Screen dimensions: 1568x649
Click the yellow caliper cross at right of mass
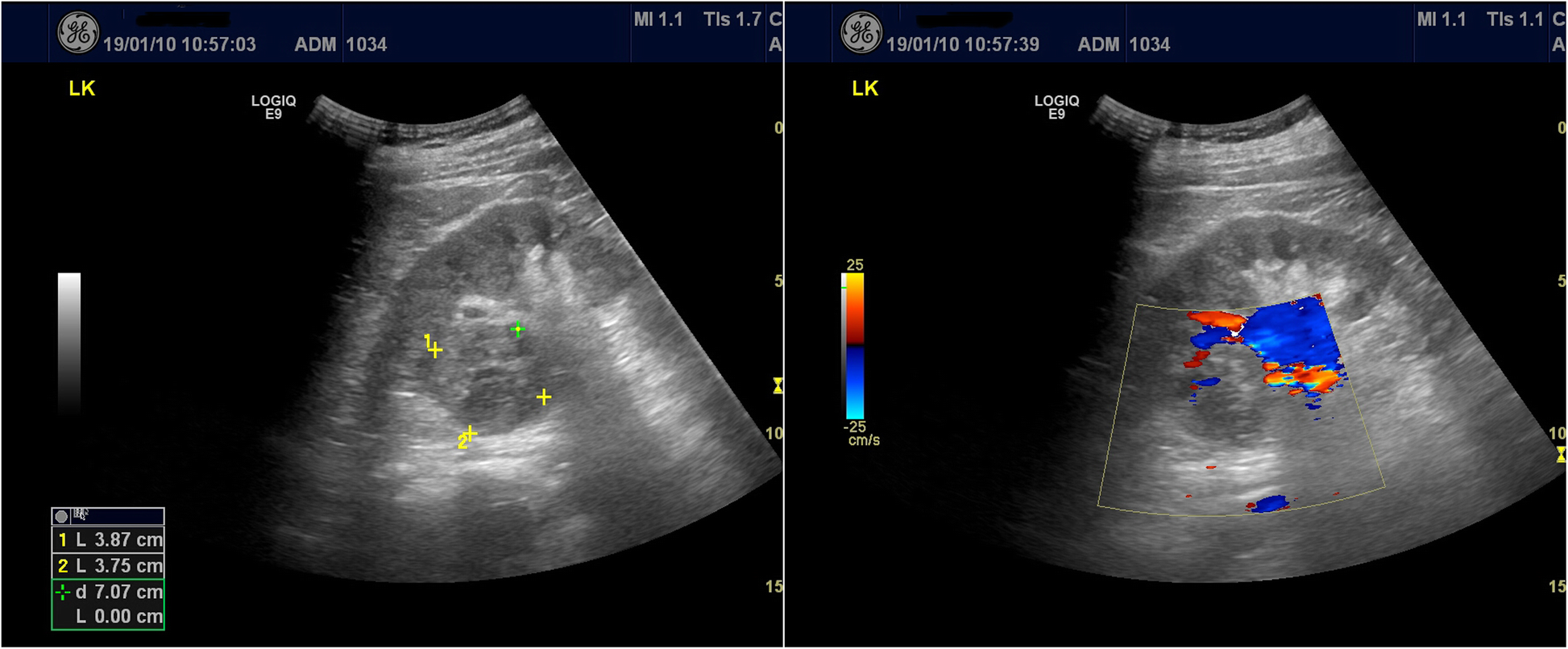(544, 397)
